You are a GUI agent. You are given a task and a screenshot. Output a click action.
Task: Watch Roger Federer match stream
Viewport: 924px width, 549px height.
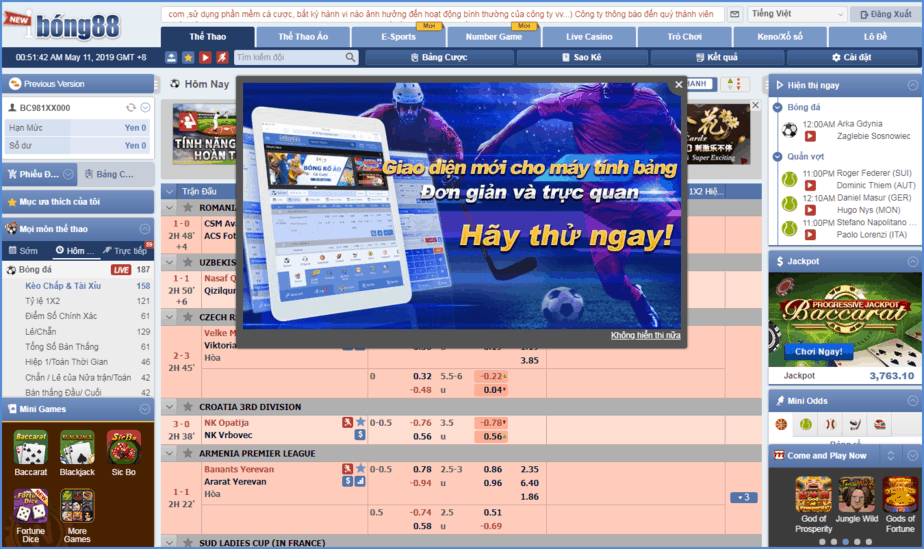(x=810, y=186)
